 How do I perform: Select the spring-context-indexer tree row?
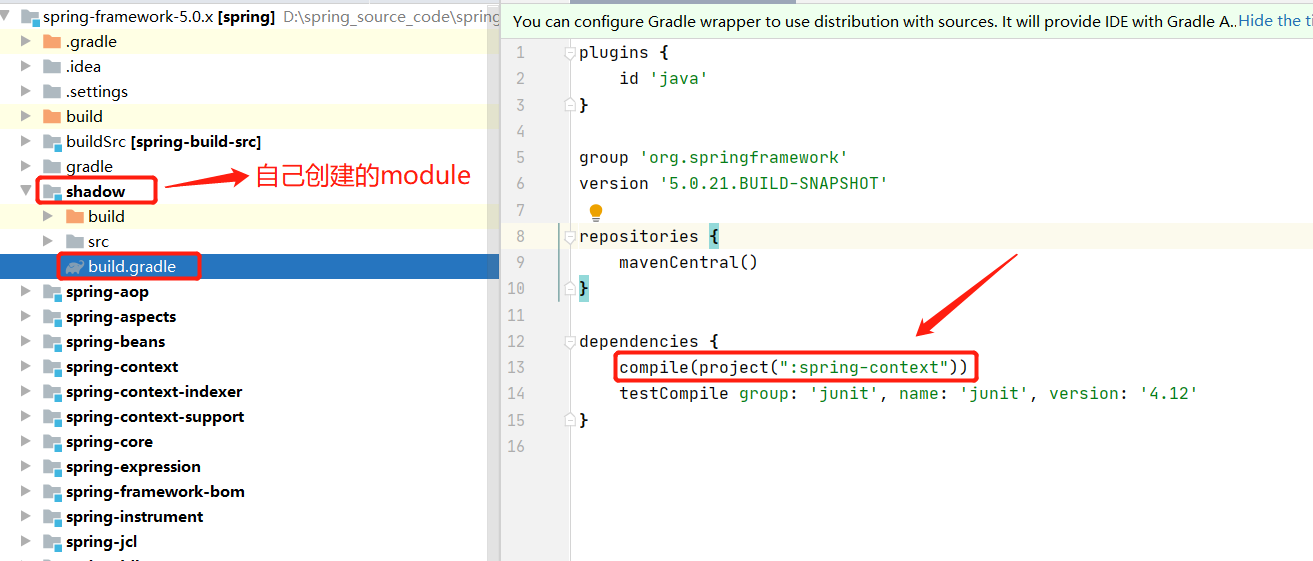(249, 392)
